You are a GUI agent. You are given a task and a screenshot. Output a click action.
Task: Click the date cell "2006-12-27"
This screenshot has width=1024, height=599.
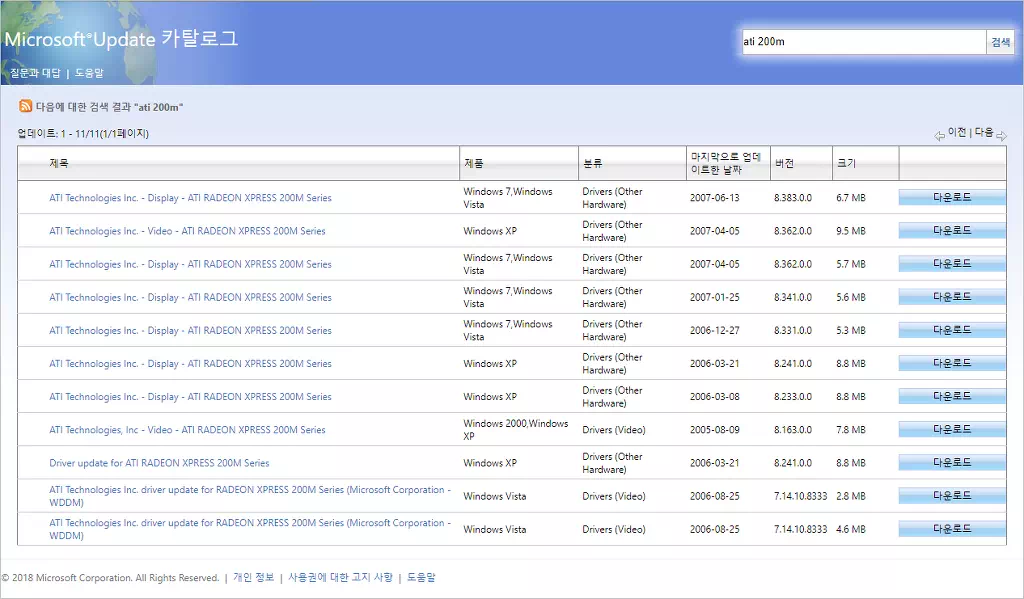pos(714,331)
